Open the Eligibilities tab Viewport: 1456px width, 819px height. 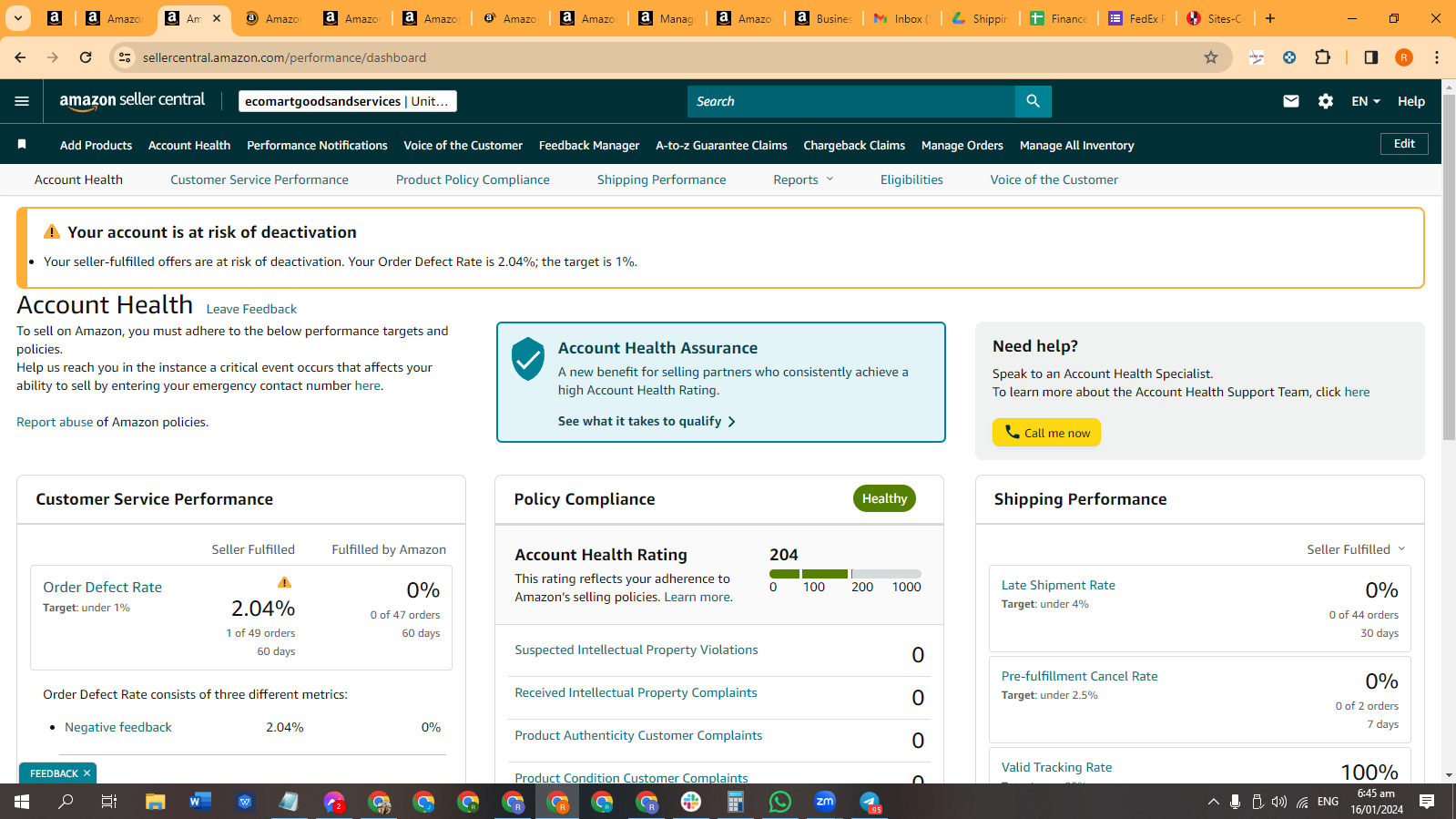[911, 179]
